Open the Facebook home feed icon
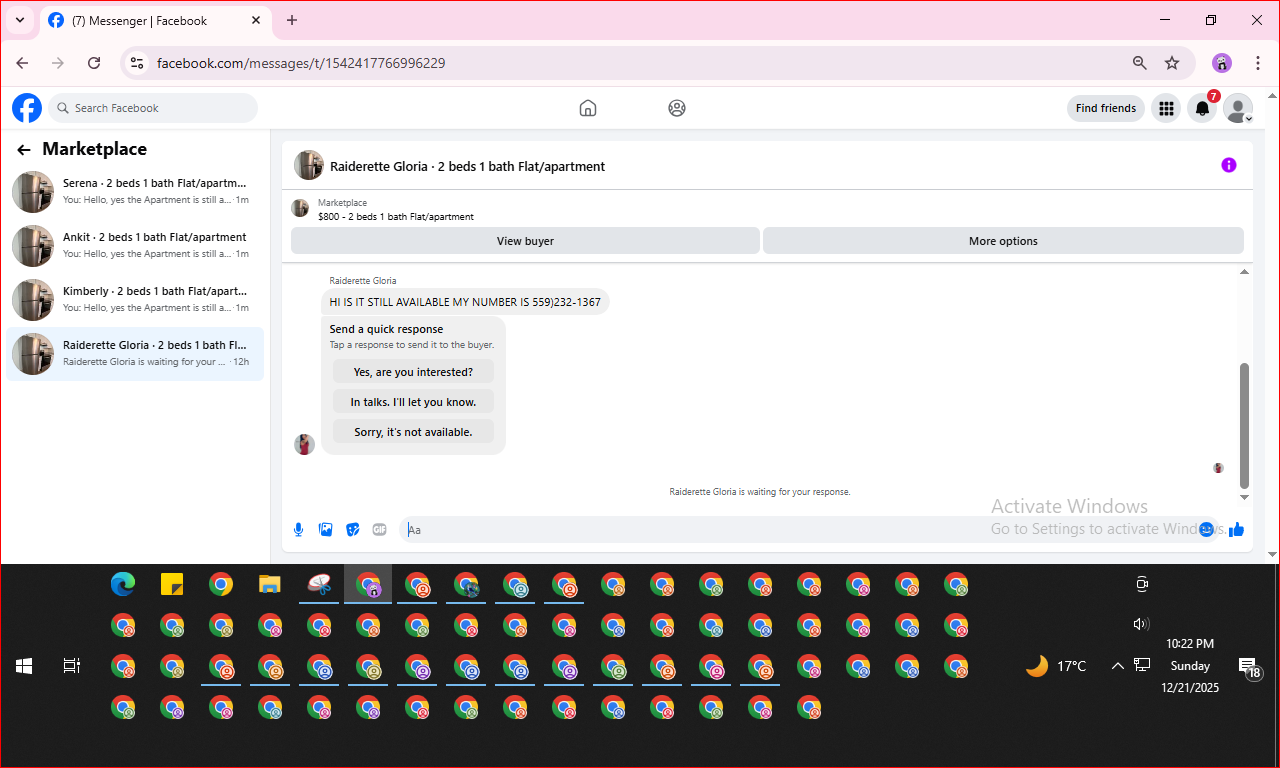This screenshot has height=768, width=1280. 588,108
